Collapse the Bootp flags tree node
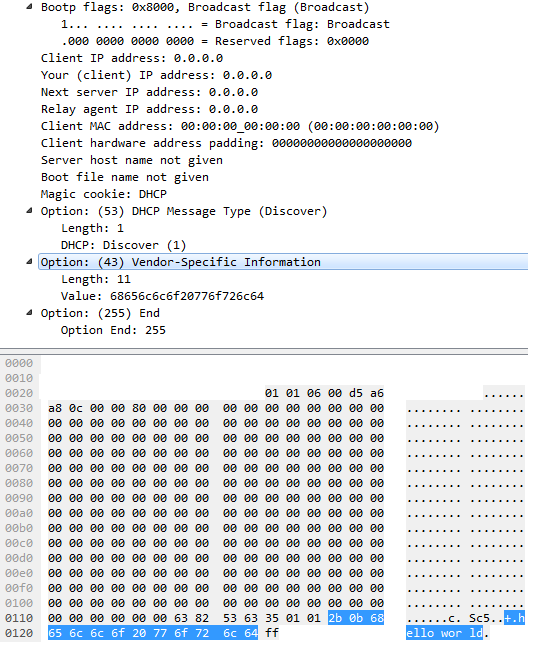 point(29,7)
